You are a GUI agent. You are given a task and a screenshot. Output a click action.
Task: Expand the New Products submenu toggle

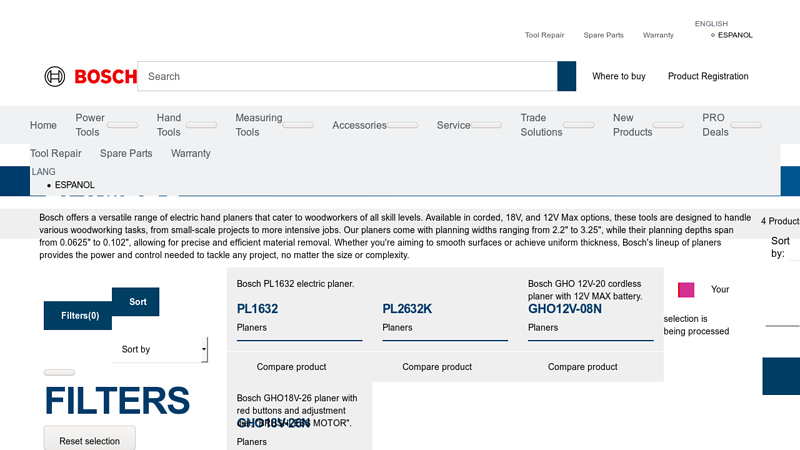pyautogui.click(x=668, y=125)
